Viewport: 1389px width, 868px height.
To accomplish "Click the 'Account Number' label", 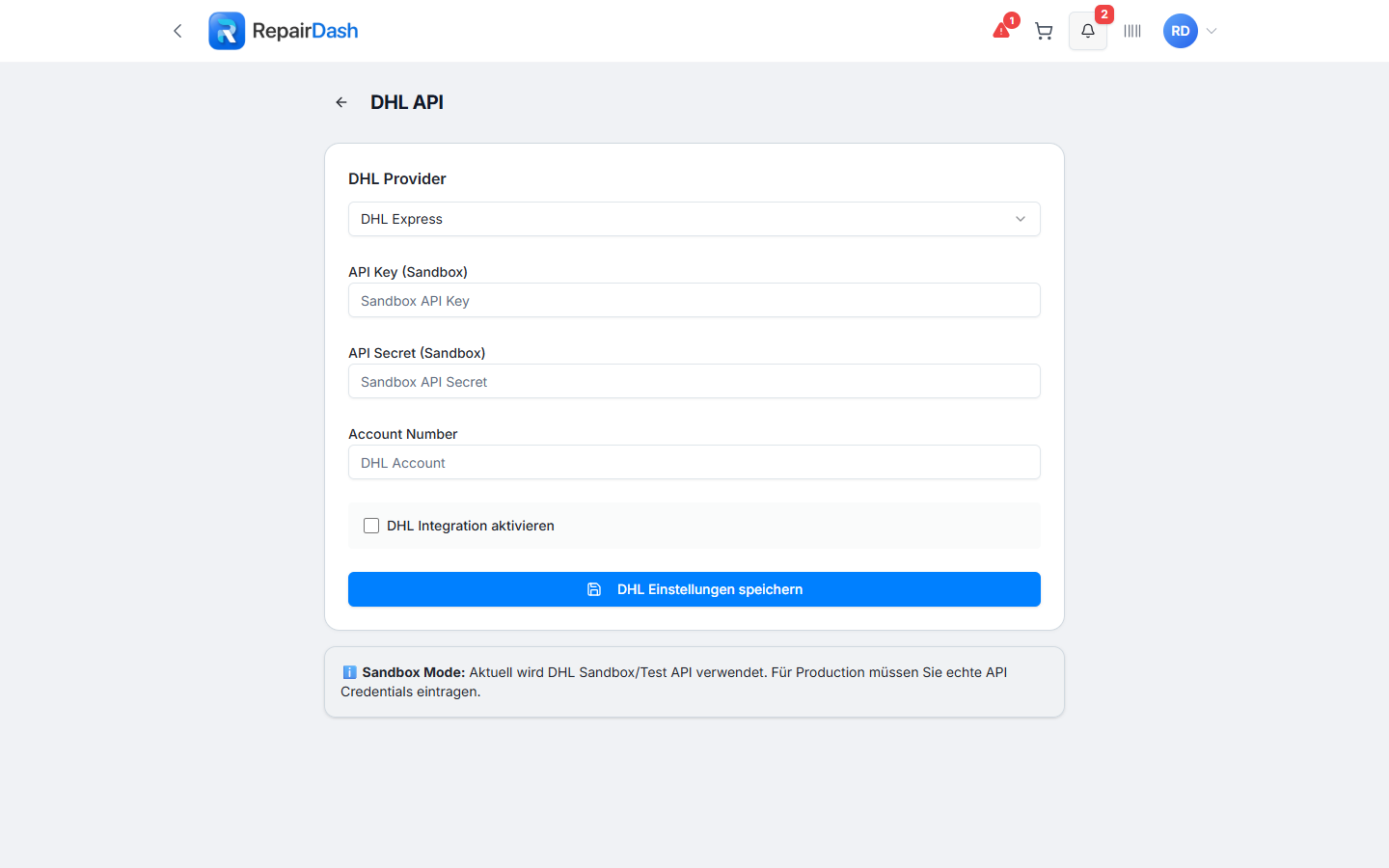I will pos(403,434).
